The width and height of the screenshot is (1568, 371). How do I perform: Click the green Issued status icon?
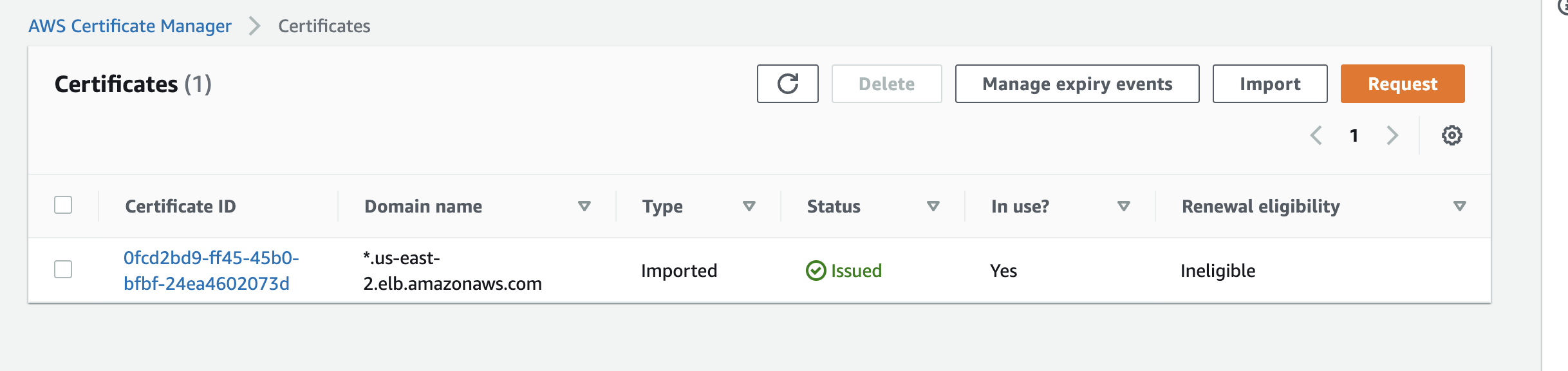click(x=816, y=271)
